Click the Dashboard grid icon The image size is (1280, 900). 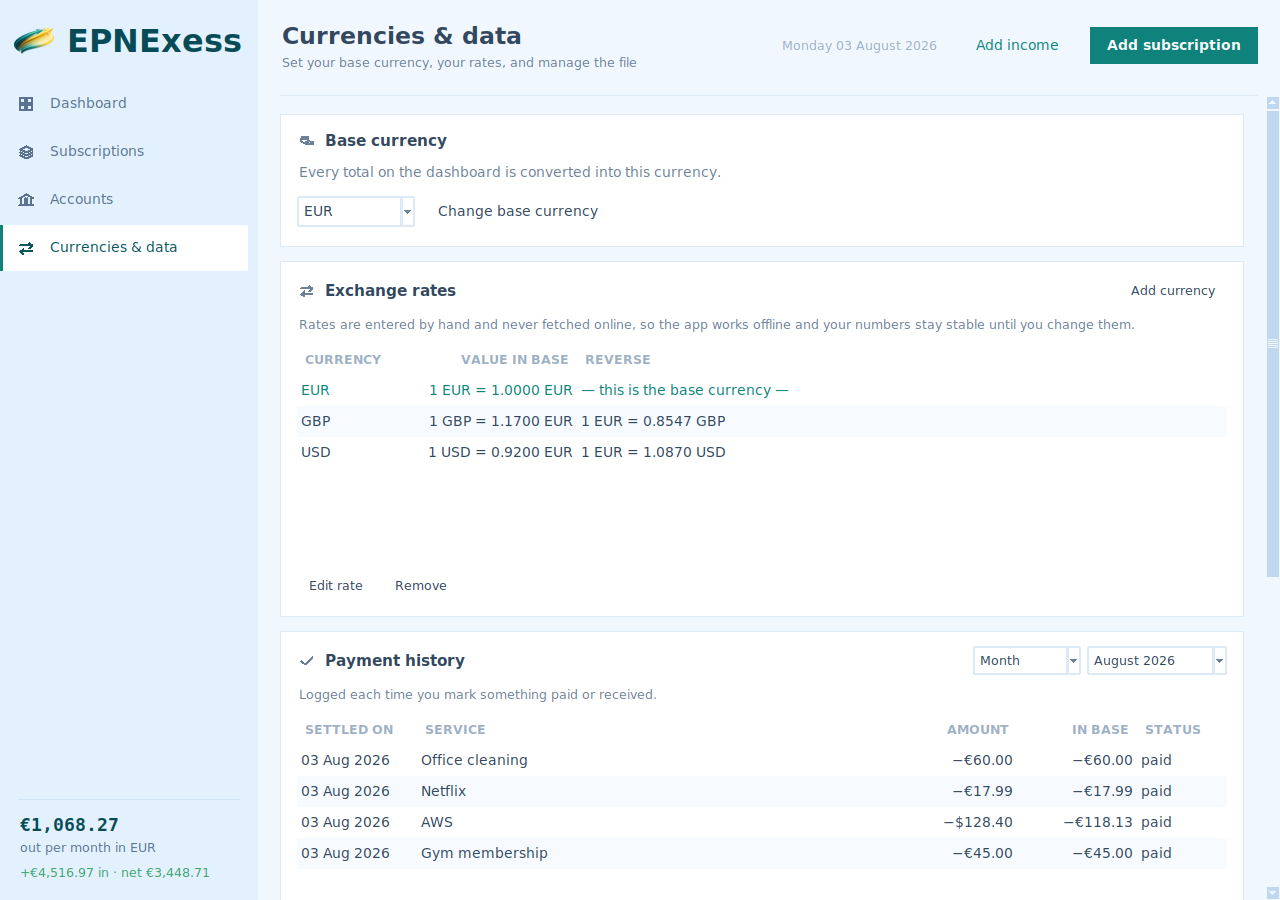26,103
